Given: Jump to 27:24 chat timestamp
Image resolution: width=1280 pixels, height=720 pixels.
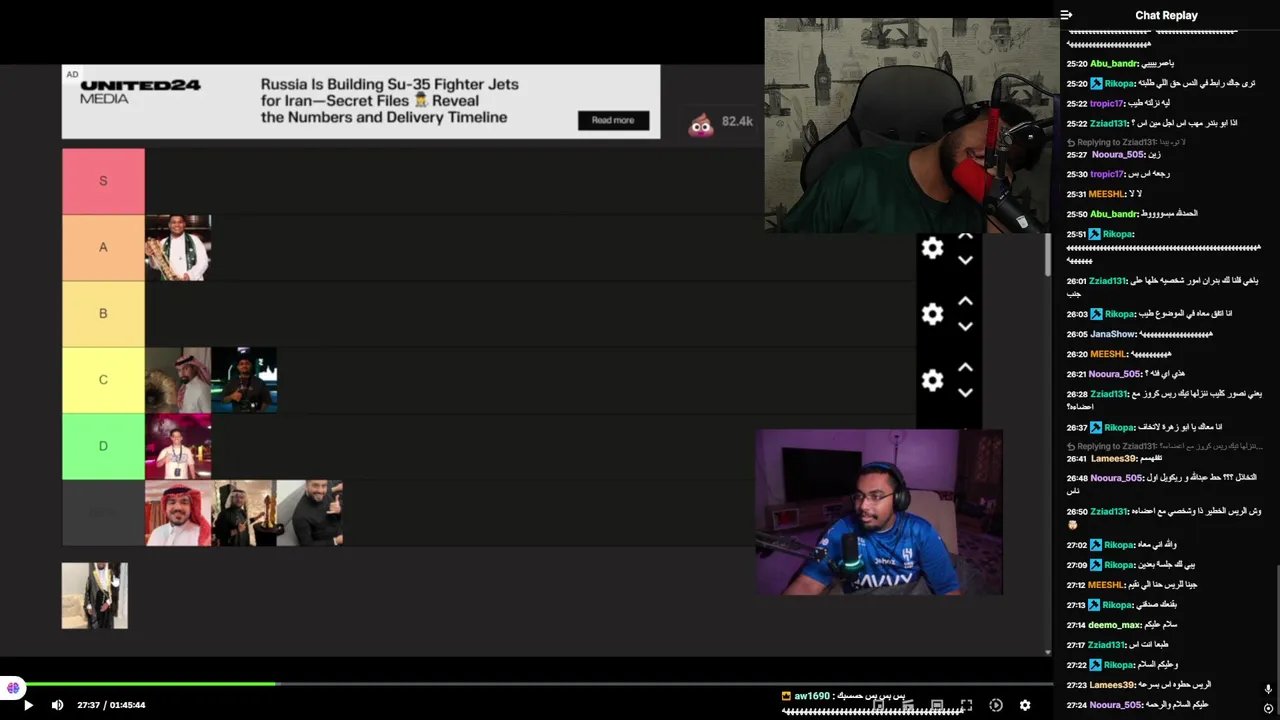Looking at the screenshot, I should (x=1076, y=705).
